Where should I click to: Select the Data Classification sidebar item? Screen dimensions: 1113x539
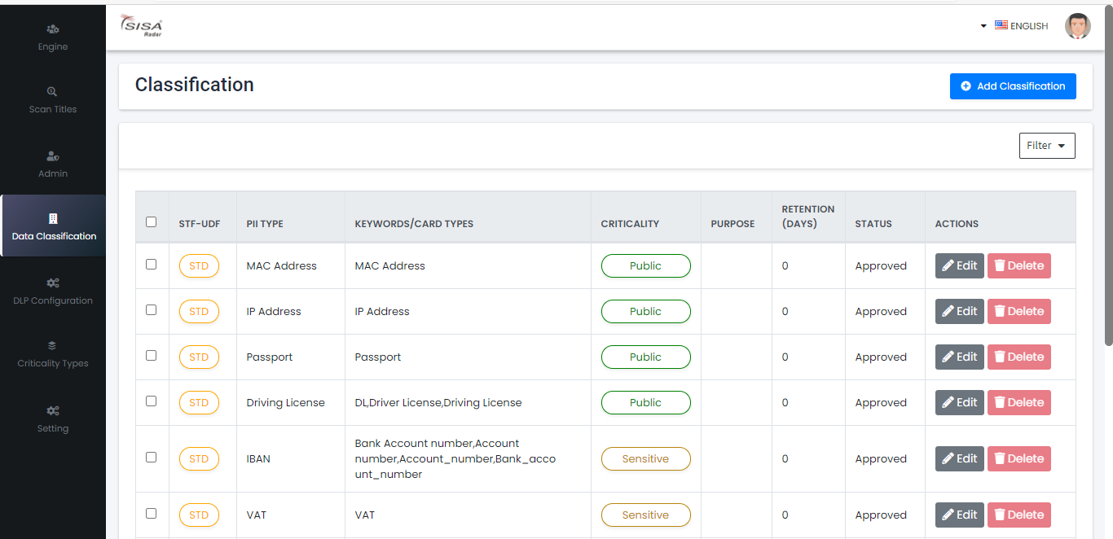click(x=53, y=226)
